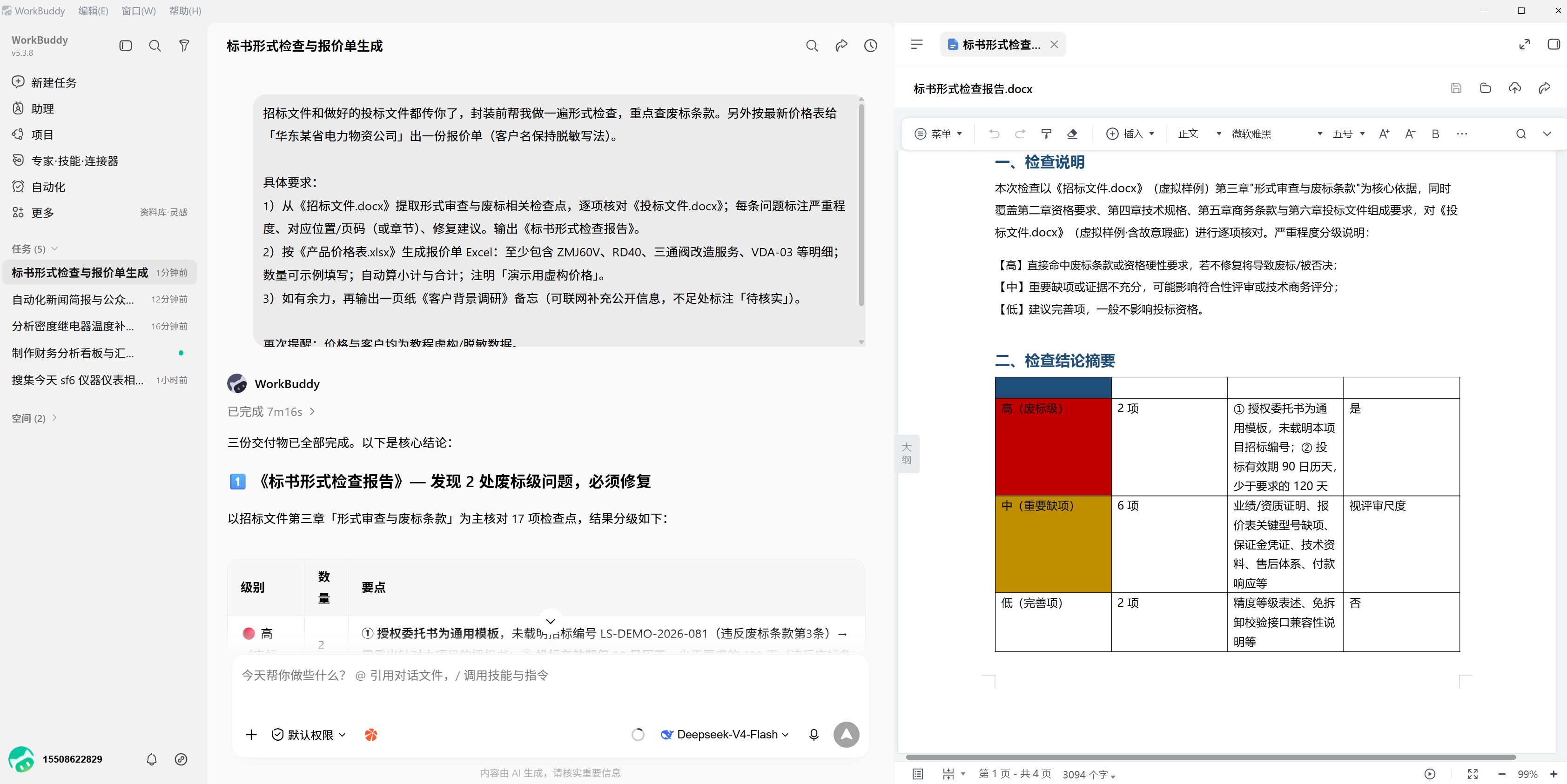
Task: Share the docx with arrow icon
Action: (1544, 88)
